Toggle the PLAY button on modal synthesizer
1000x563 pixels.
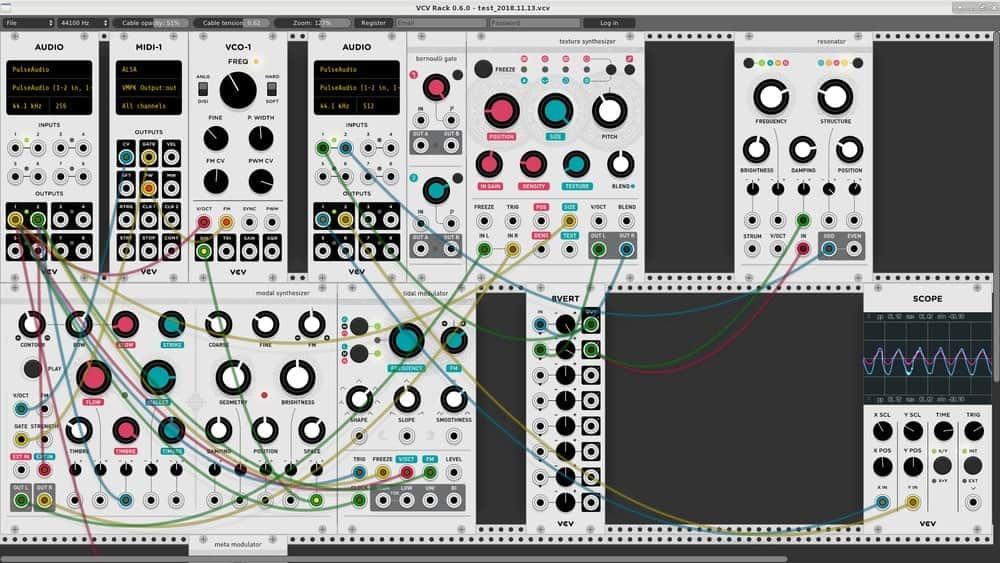(x=33, y=369)
